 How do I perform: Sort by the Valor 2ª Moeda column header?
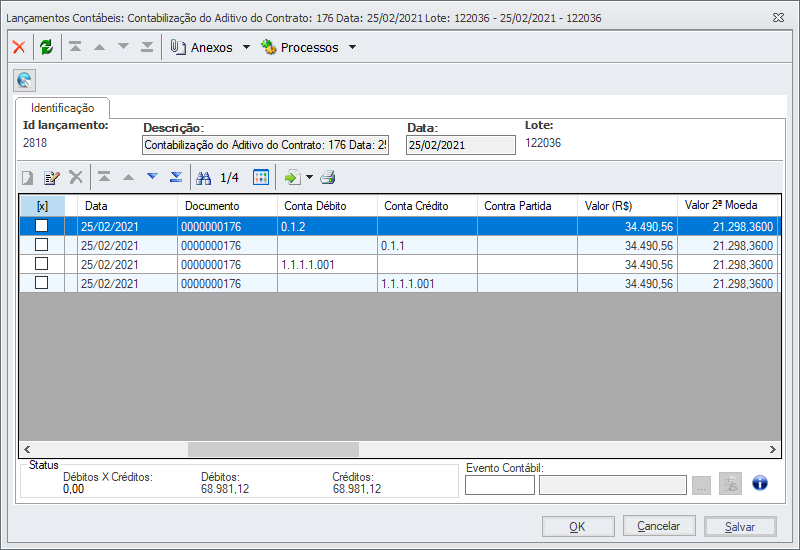point(728,206)
